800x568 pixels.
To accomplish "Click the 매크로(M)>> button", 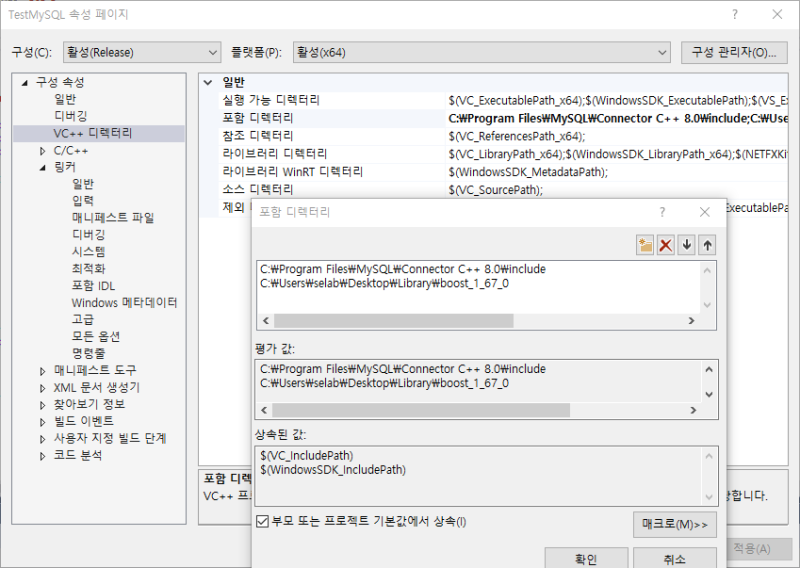I will coord(674,525).
